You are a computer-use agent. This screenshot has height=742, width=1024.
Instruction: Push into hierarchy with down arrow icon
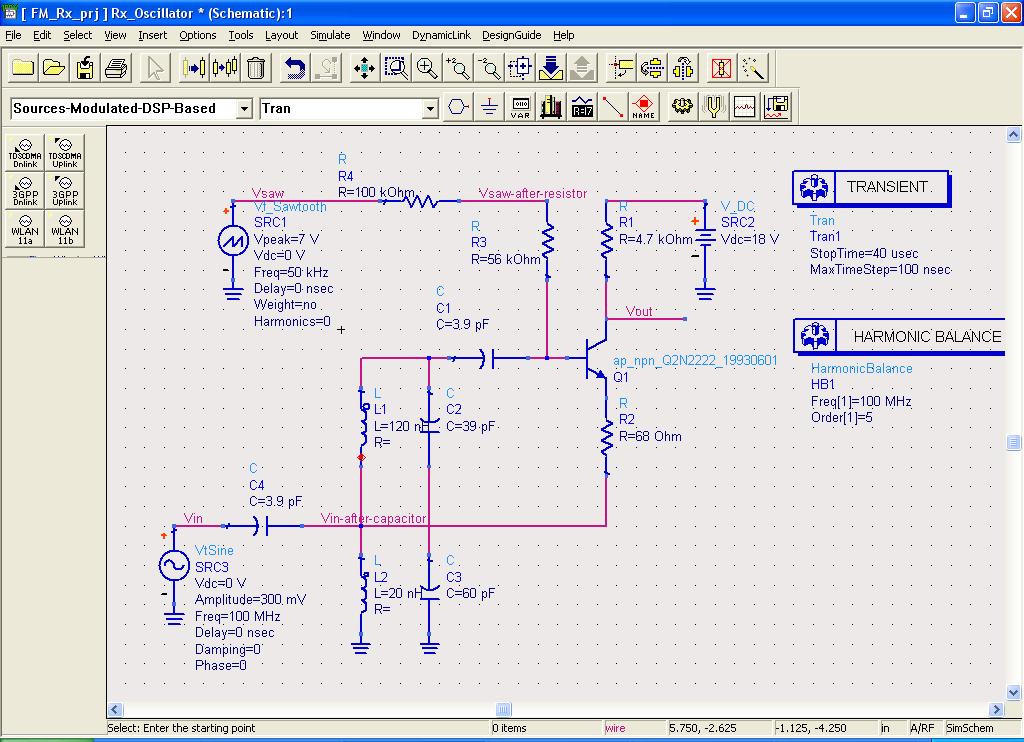click(x=551, y=68)
